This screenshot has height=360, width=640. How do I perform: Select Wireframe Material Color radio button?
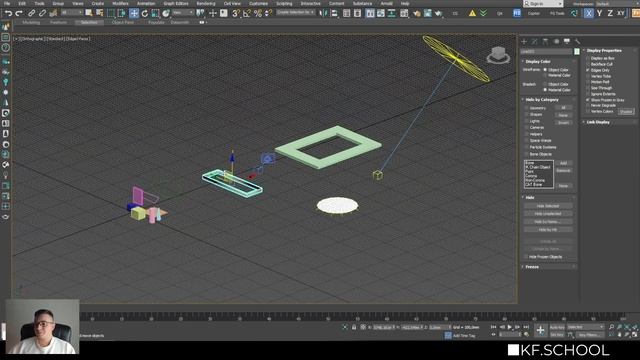click(x=545, y=76)
